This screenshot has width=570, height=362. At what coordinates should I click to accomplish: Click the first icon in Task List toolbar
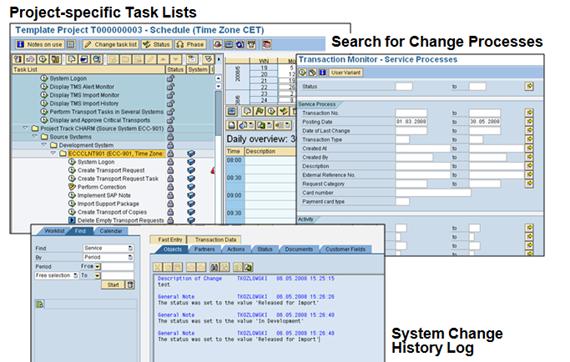[x=18, y=59]
